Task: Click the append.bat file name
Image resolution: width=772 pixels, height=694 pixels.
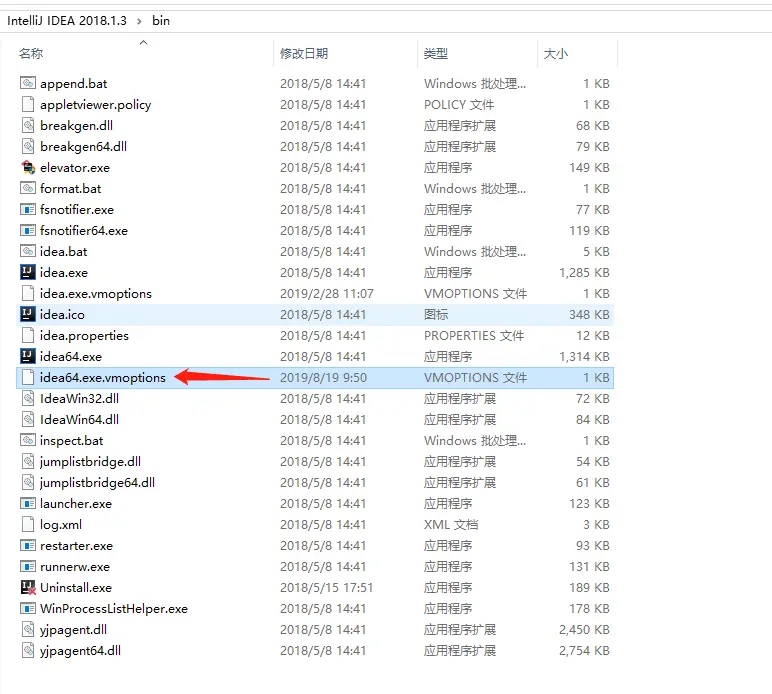Action: 74,84
